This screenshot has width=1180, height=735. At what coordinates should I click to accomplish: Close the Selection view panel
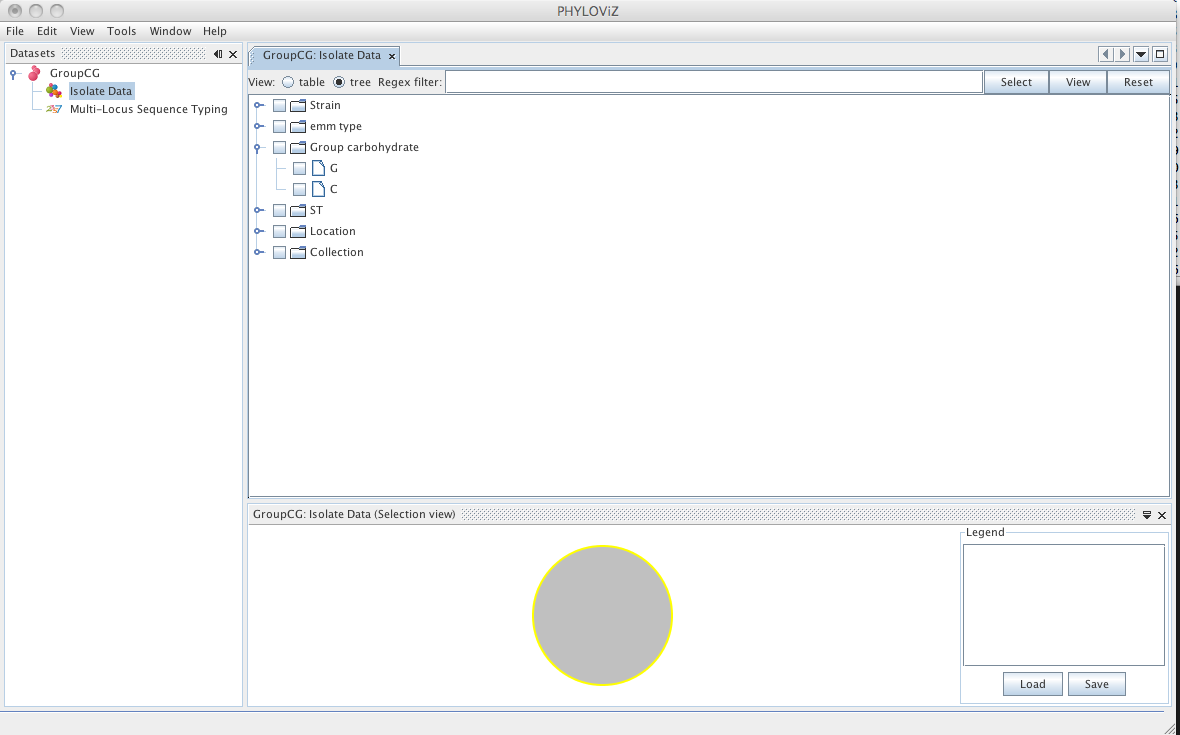tap(1162, 515)
